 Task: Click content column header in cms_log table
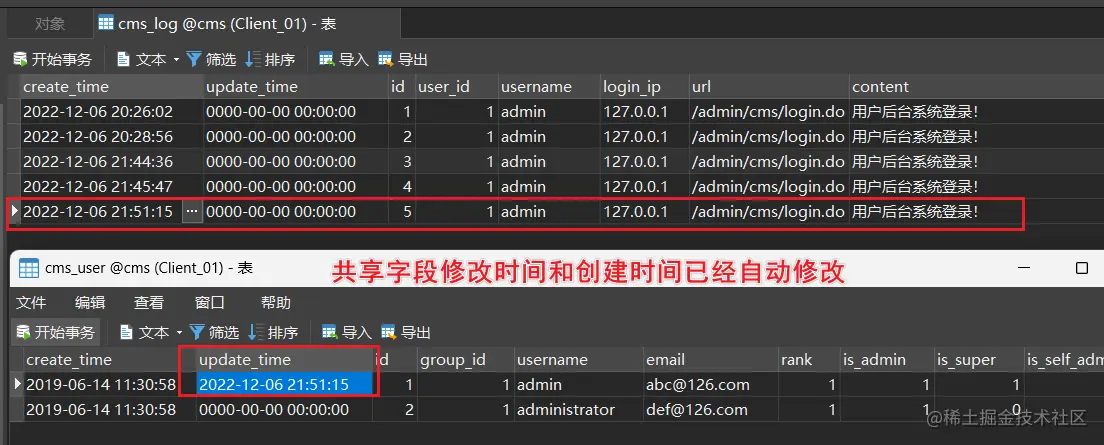(976, 87)
